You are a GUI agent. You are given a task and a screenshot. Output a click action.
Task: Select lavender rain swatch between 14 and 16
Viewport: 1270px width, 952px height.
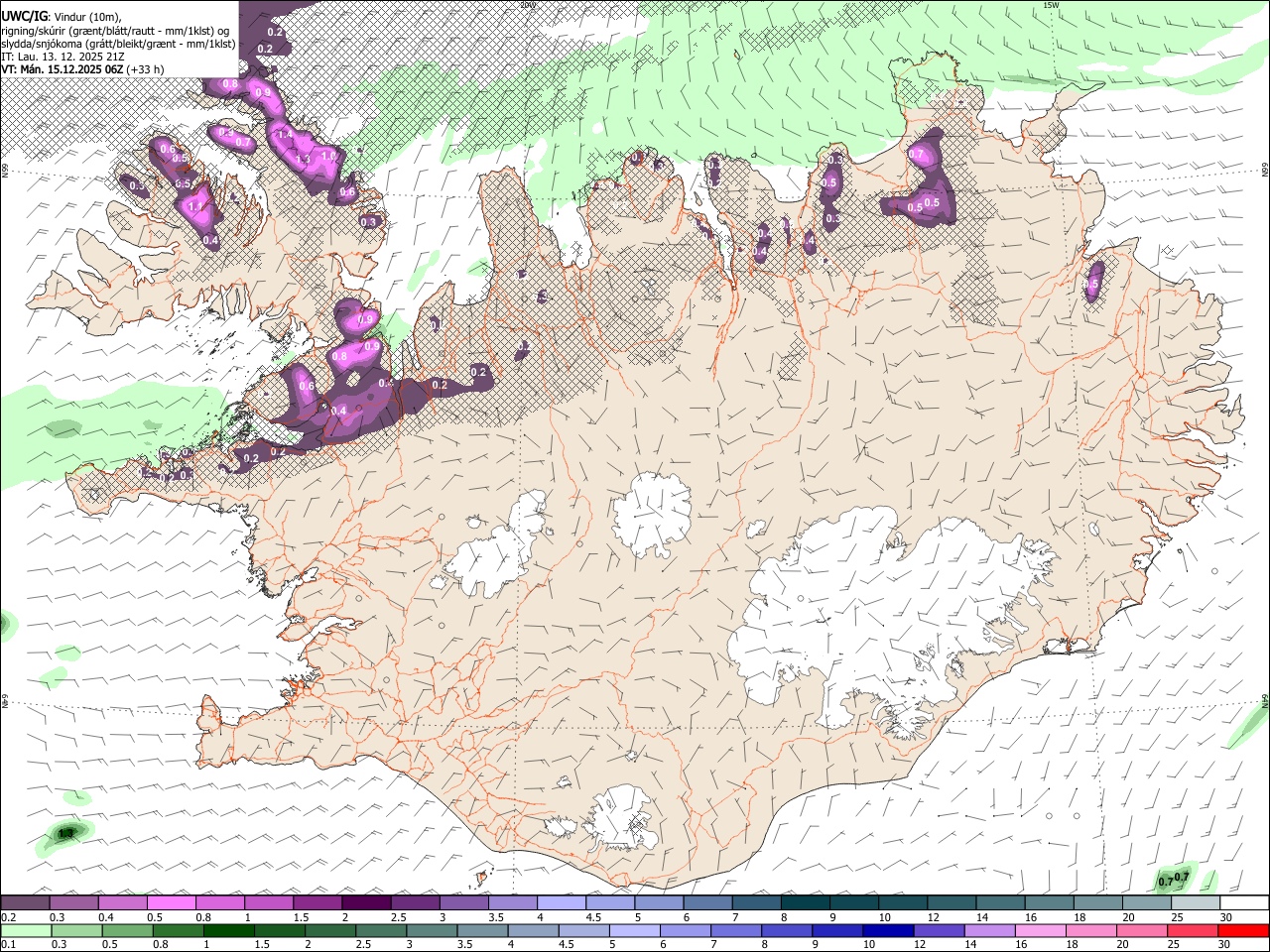(x=990, y=930)
